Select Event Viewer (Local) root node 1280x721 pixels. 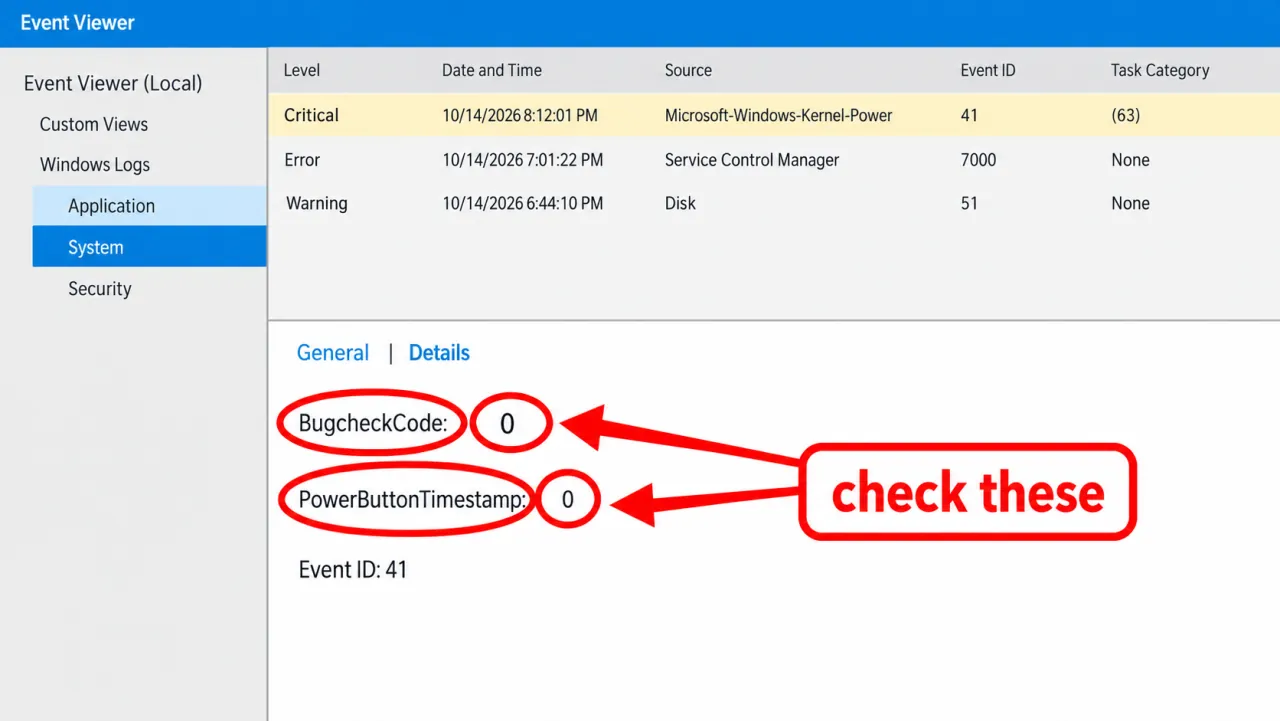[x=113, y=83]
